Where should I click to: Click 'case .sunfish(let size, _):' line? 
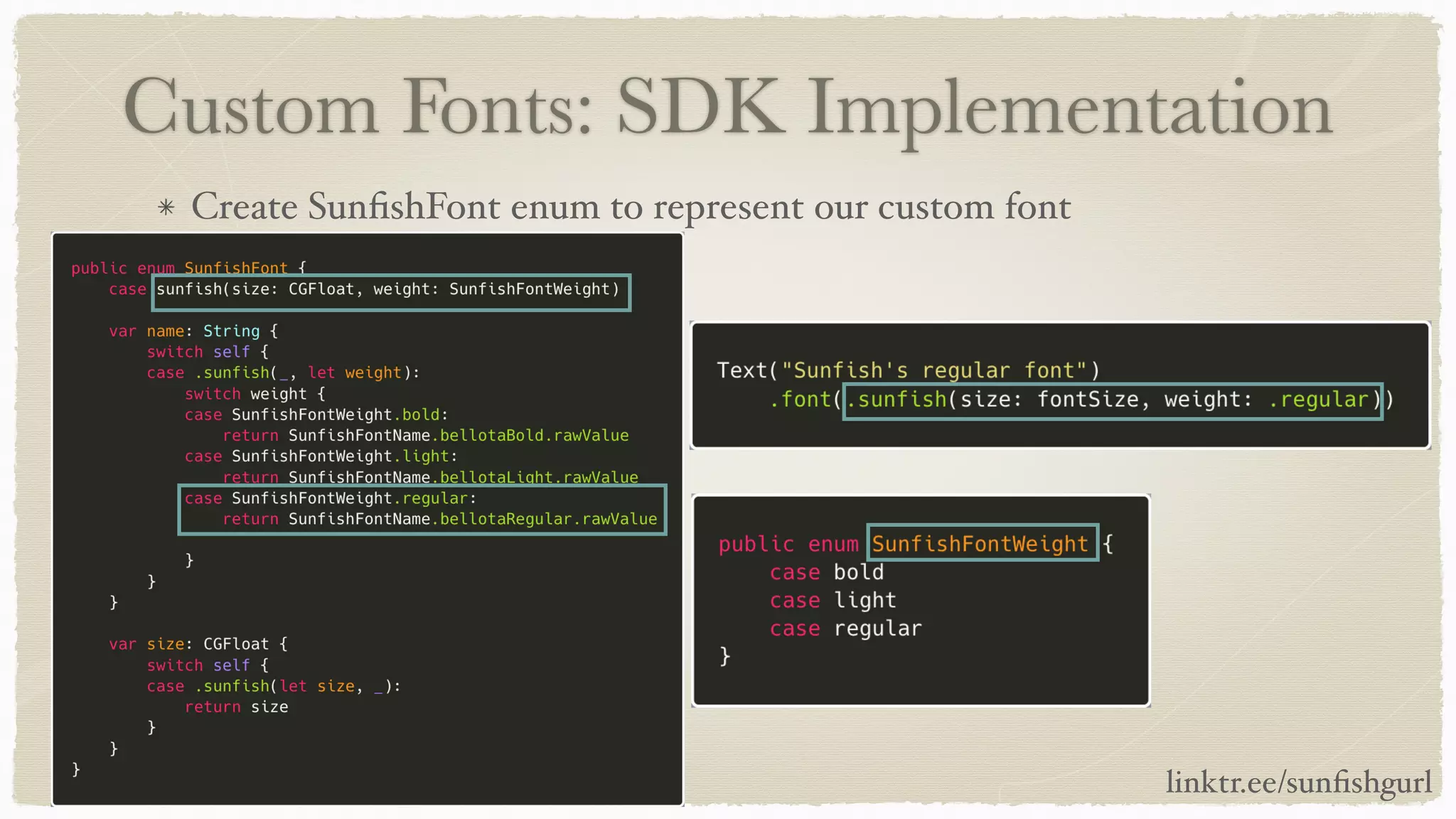tap(274, 686)
